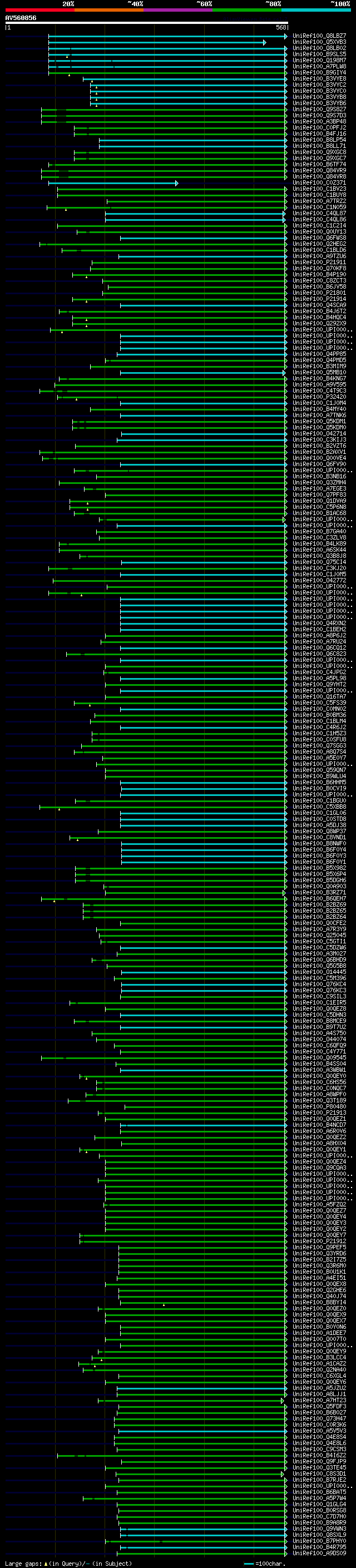The image size is (356, 1568).
Task: Click the query end position 568
Action: tap(280, 27)
